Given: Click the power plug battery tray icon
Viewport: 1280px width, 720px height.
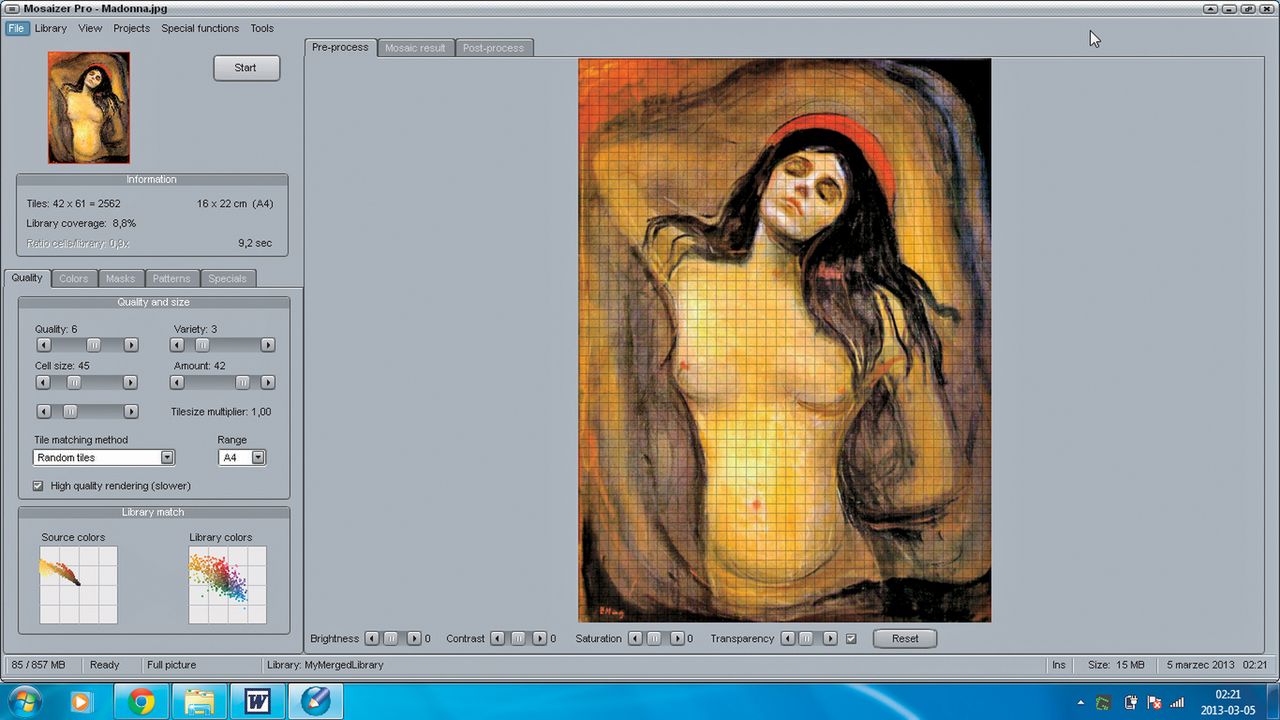Looking at the screenshot, I should (x=1130, y=703).
